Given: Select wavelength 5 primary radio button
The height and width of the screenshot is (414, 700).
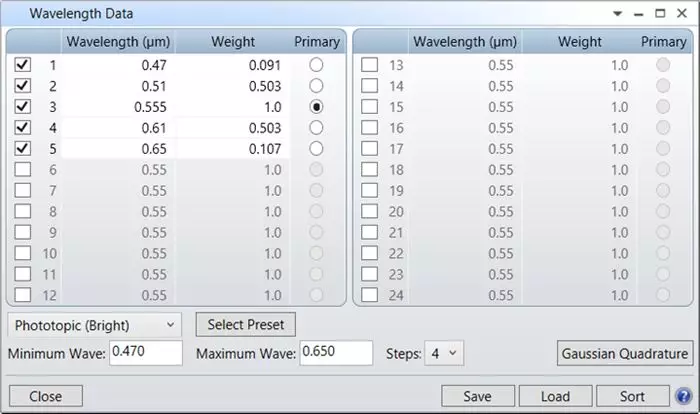Looking at the screenshot, I should pyautogui.click(x=317, y=148).
